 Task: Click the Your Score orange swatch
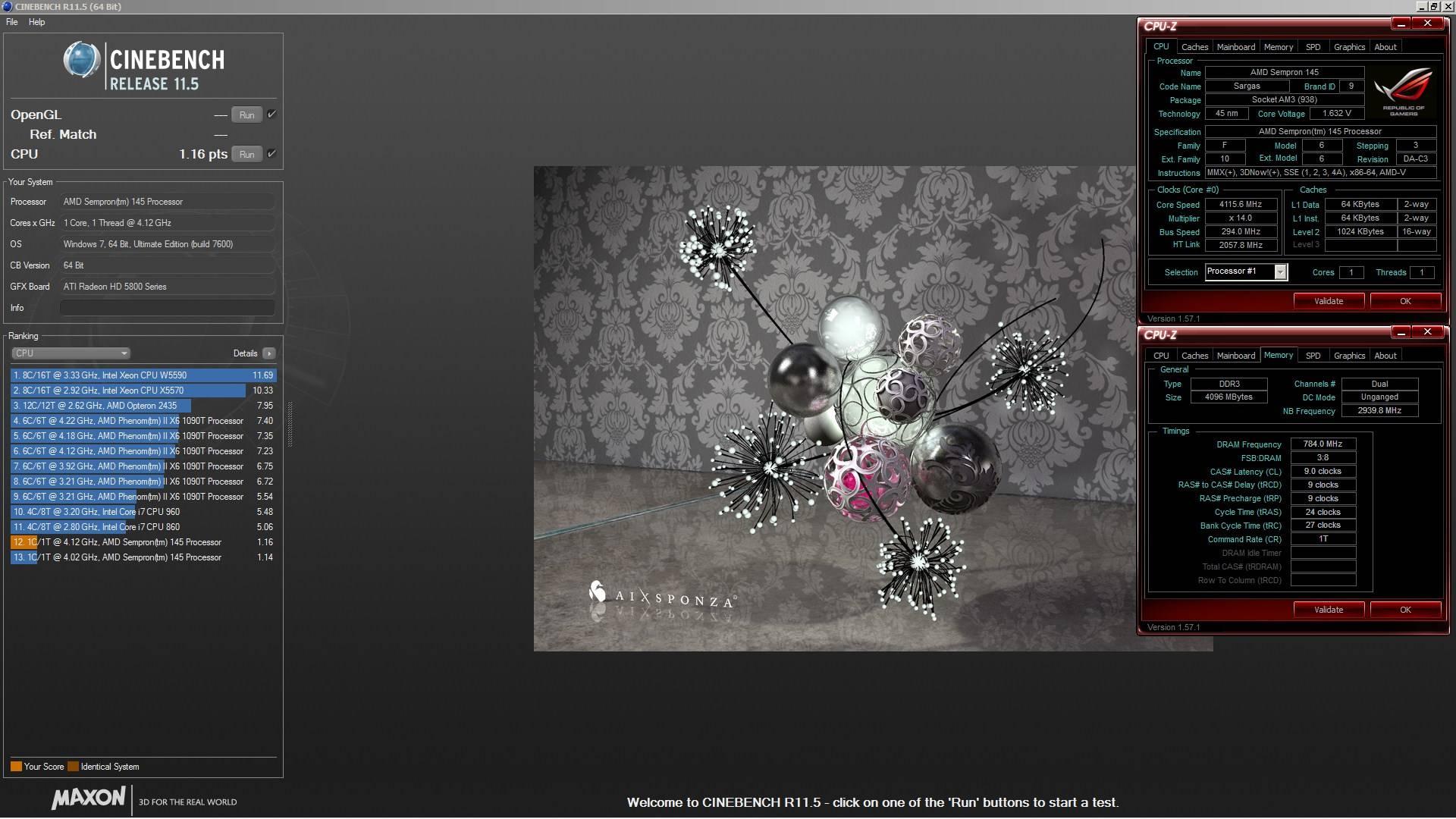[x=16, y=767]
